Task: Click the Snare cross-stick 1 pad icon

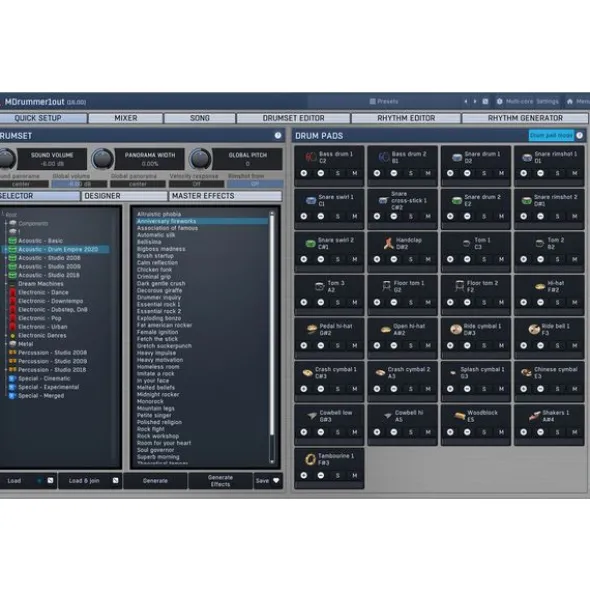Action: click(x=383, y=200)
